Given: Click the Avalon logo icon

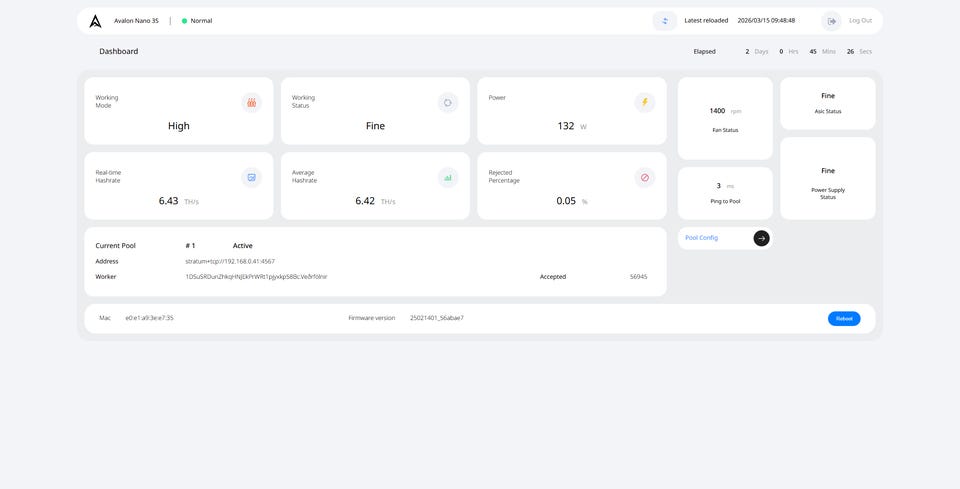Looking at the screenshot, I should 95,21.
